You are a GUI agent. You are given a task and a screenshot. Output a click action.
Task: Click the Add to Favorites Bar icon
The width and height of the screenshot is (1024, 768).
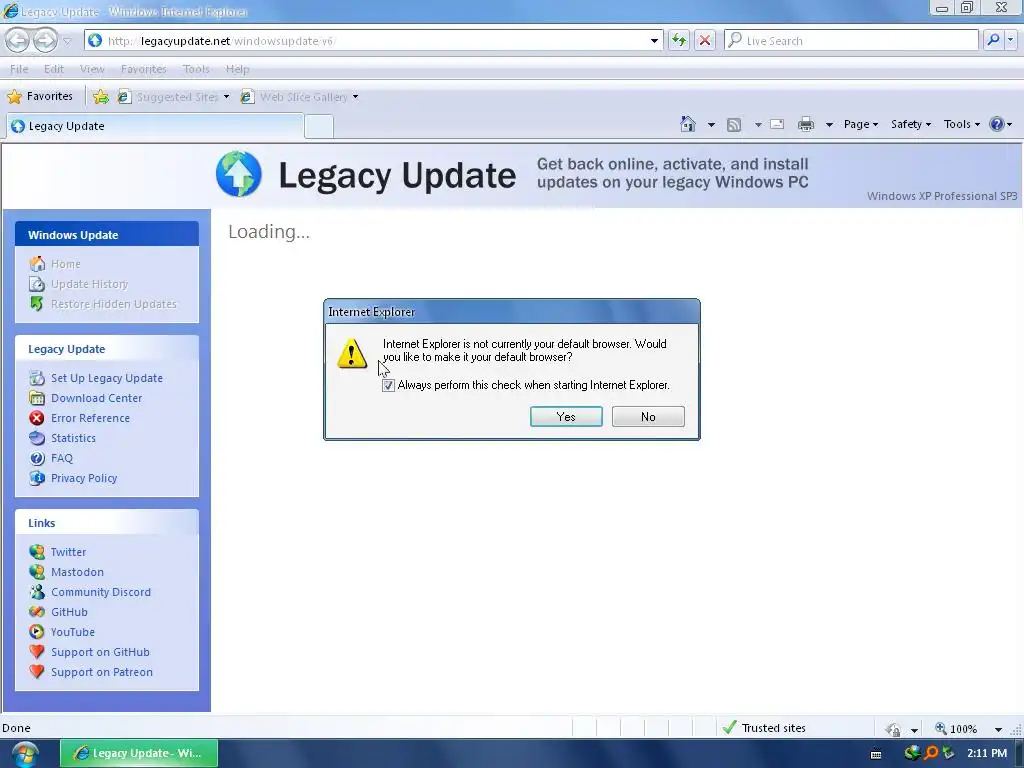pyautogui.click(x=101, y=97)
